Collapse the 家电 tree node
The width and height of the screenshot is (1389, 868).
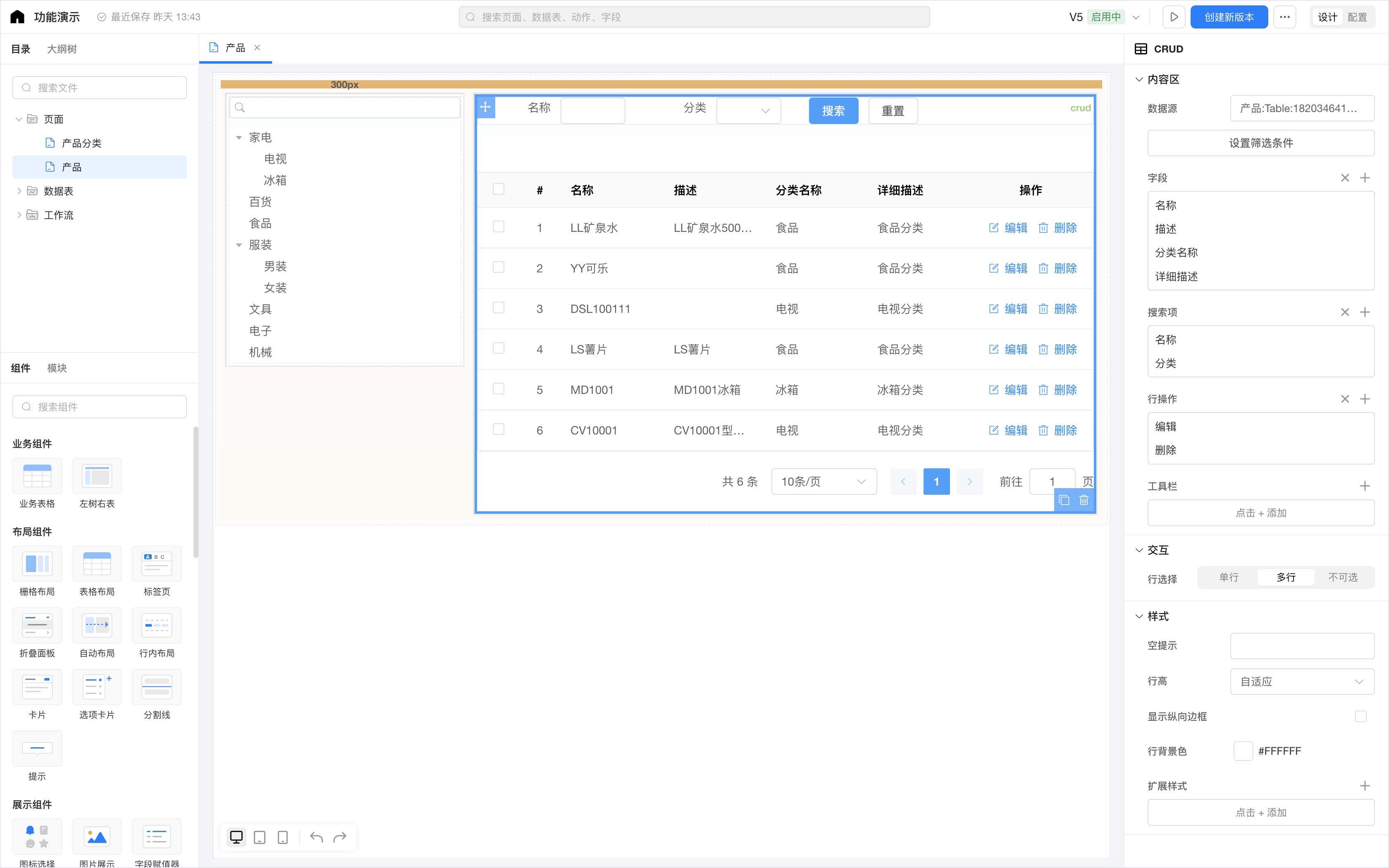coord(239,138)
